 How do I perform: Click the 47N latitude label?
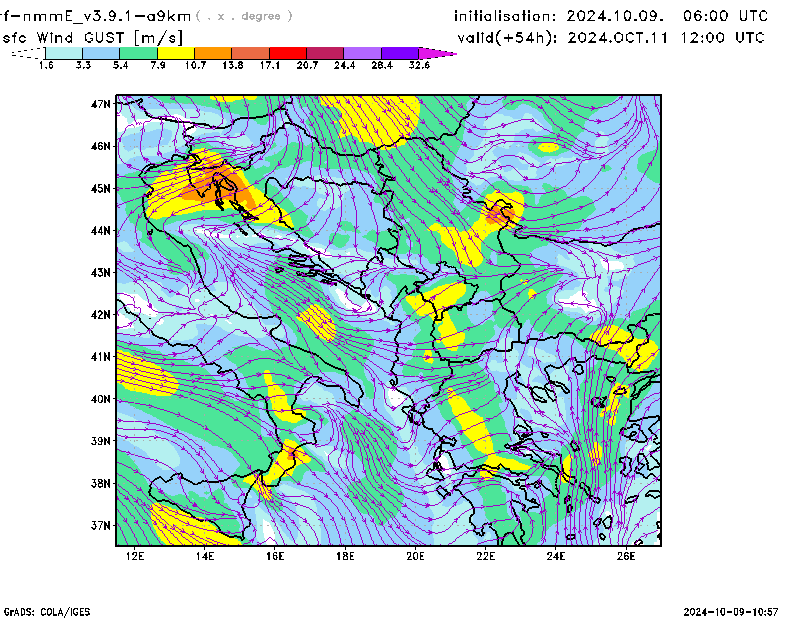pos(101,104)
